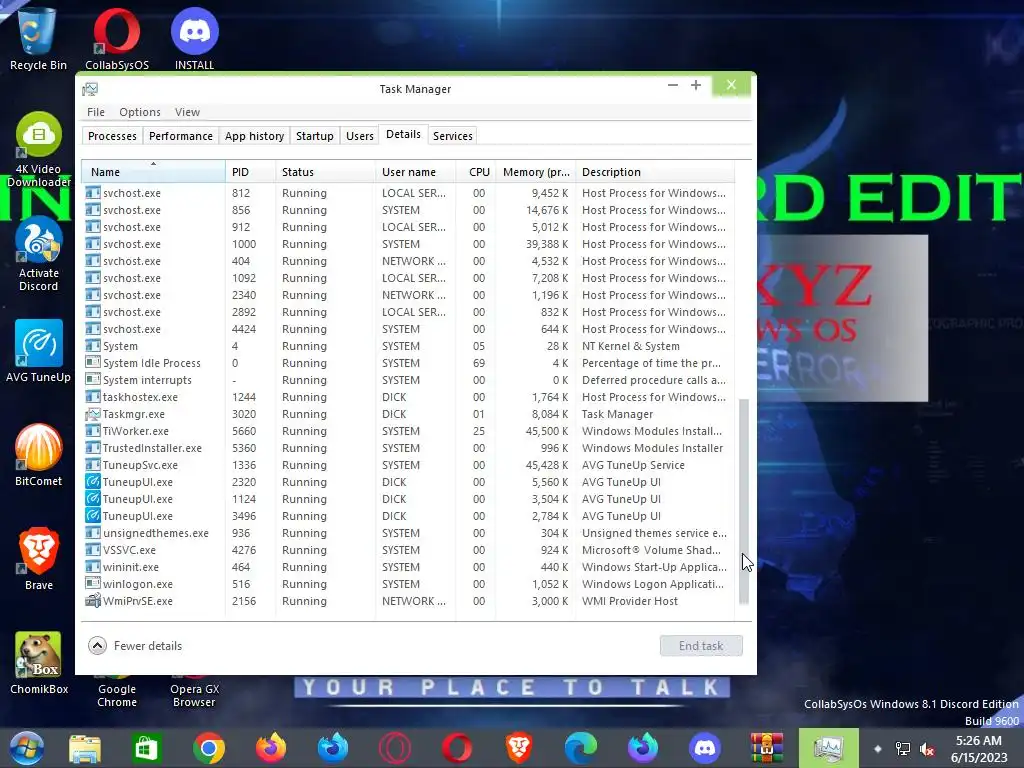Open the View menu
The image size is (1024, 768).
[x=187, y=112]
